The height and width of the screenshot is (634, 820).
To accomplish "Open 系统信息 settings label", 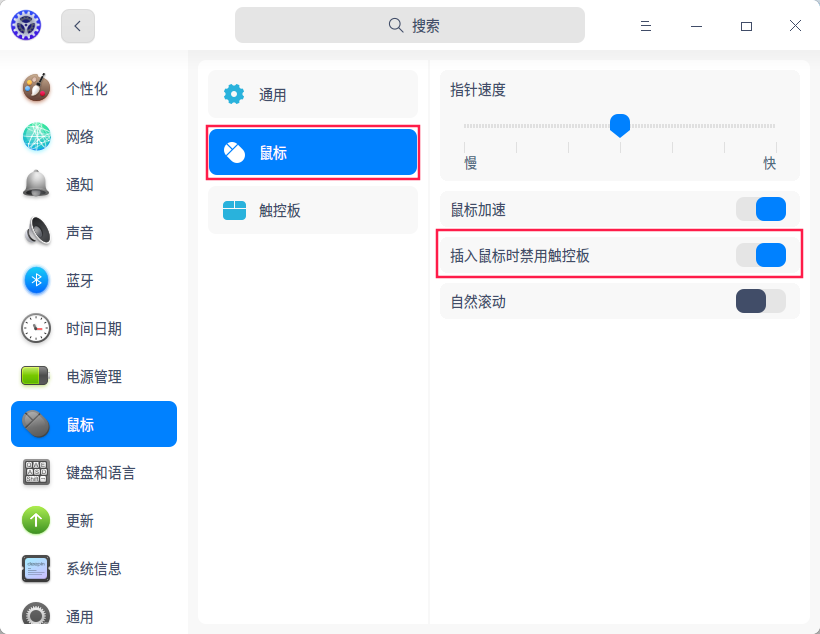I will 94,569.
